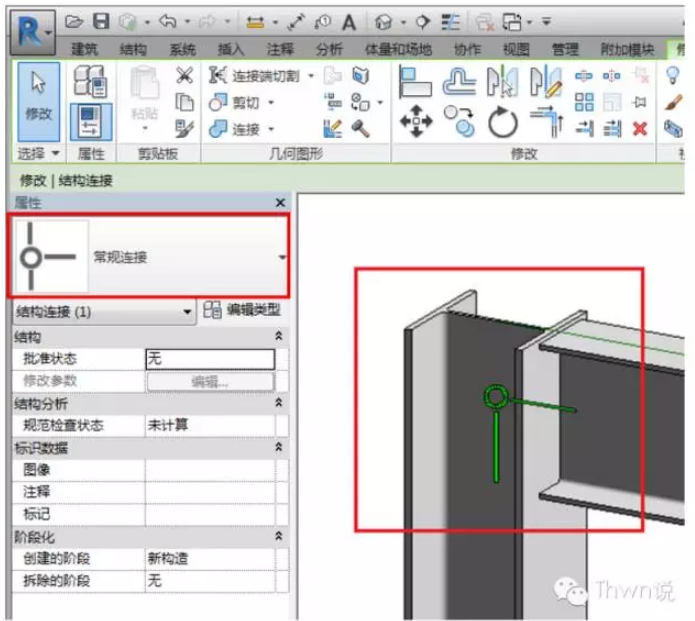The image size is (695, 621).
Task: Open the 视图 ribbon tab
Action: 516,49
